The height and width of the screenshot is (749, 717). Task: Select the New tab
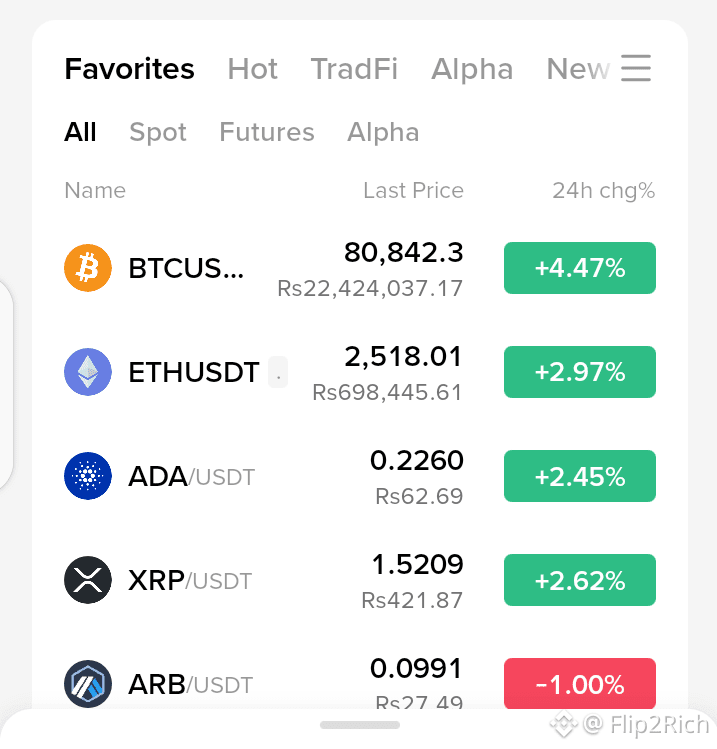click(x=578, y=69)
